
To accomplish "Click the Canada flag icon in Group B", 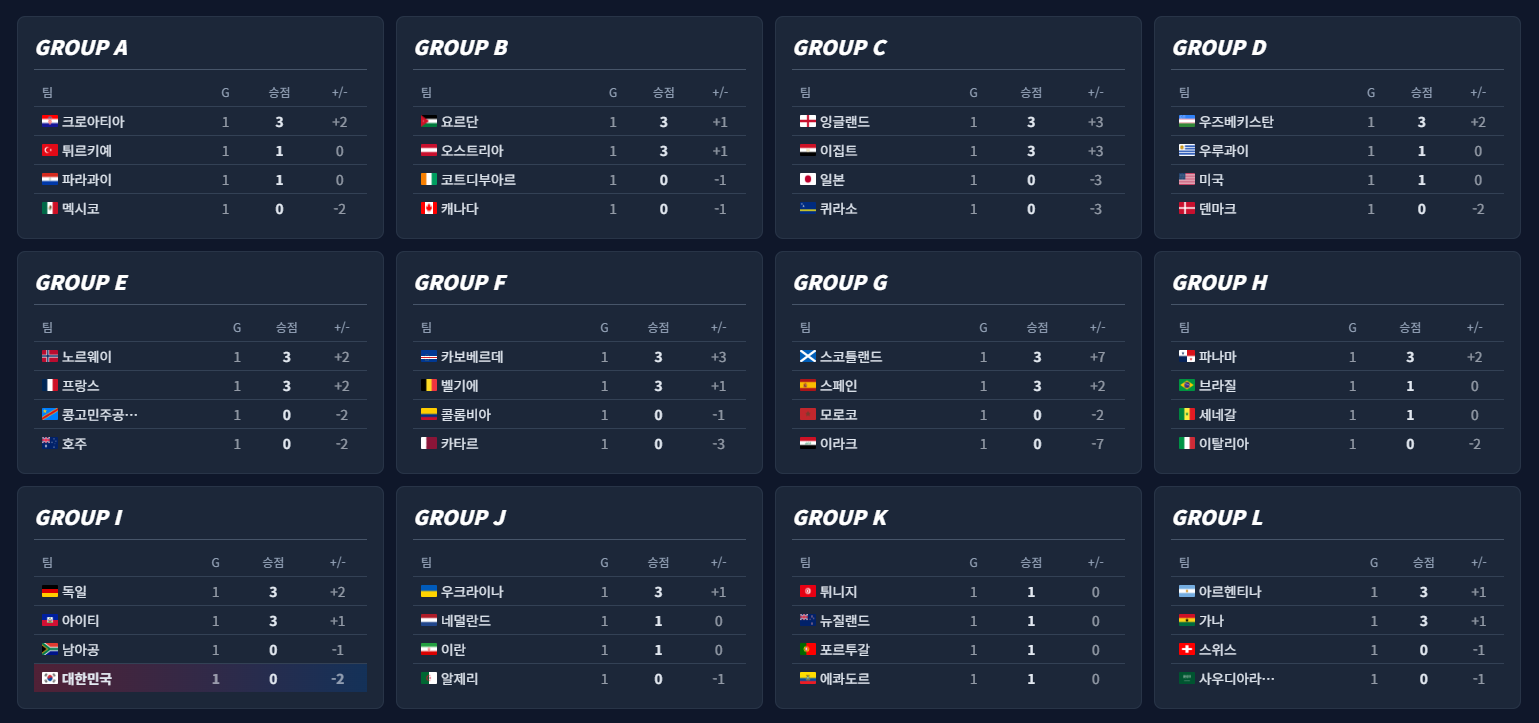I will coord(429,209).
